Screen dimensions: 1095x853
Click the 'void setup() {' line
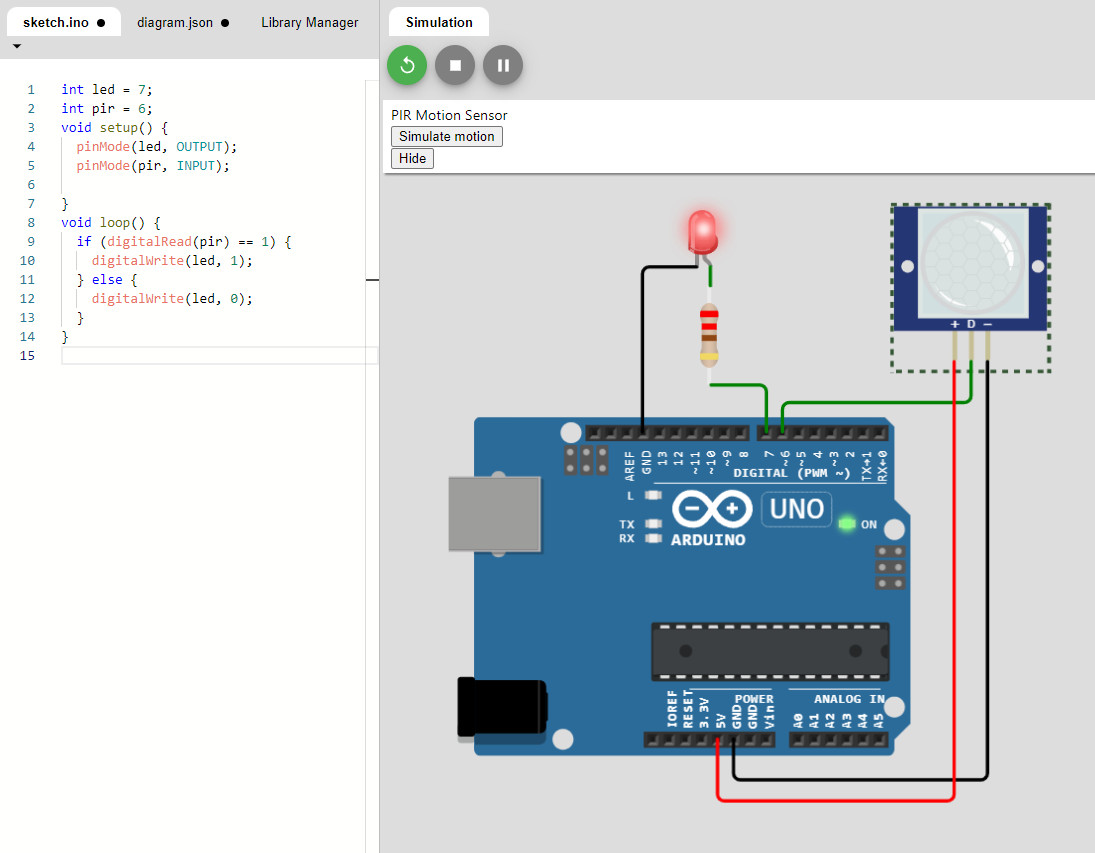115,127
